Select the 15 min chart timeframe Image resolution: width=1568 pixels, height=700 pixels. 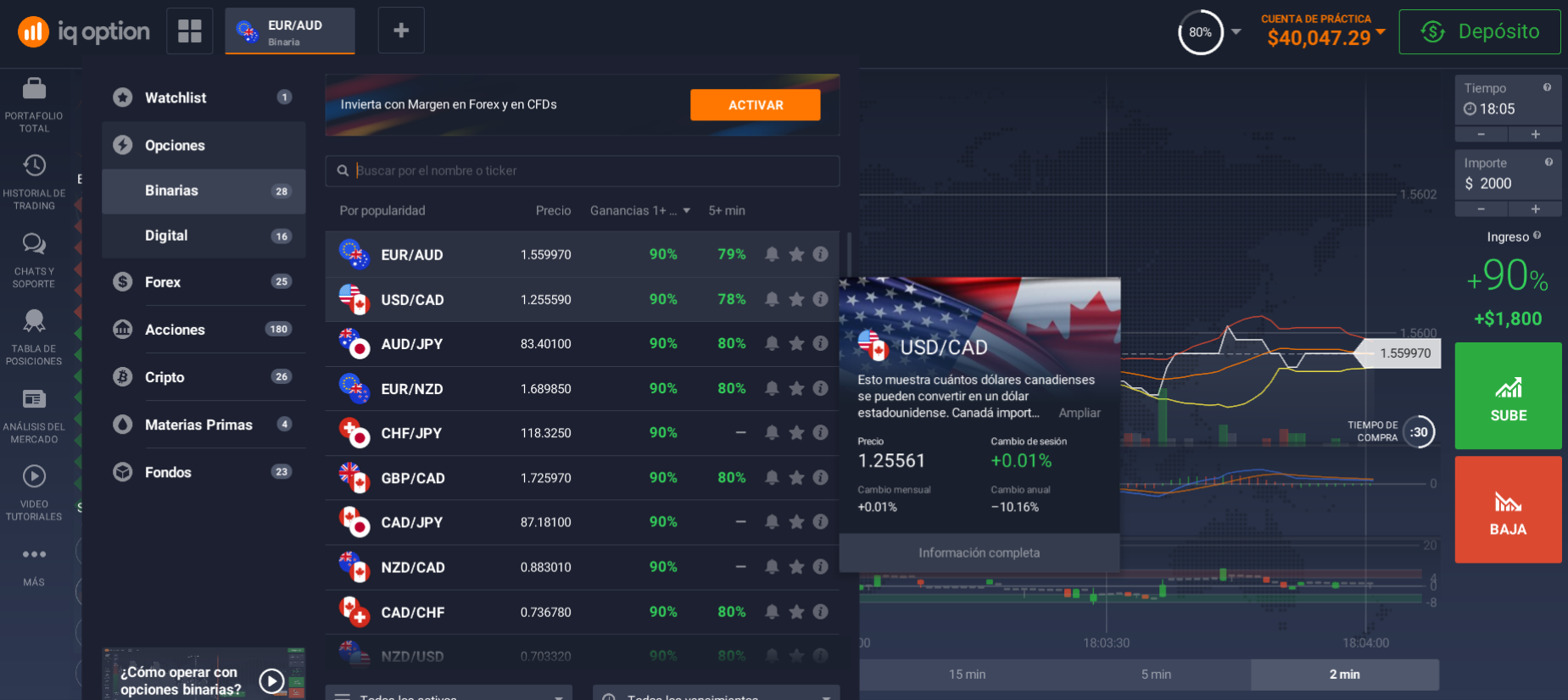[x=967, y=675]
